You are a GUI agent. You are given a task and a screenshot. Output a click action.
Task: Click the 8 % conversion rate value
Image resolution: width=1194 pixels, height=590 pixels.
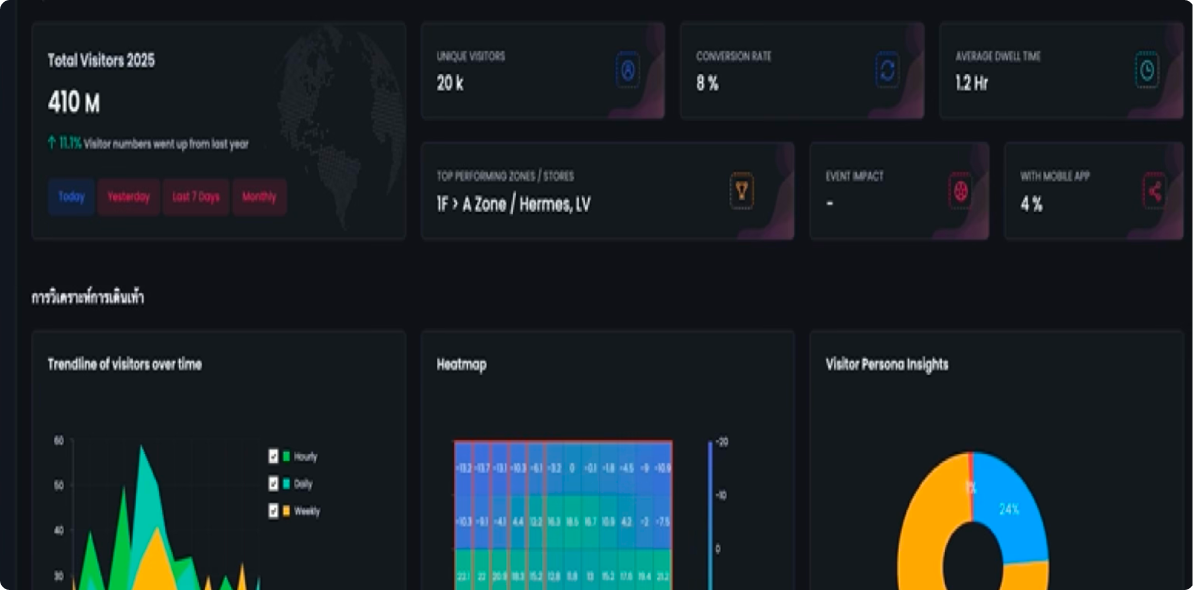(x=707, y=84)
